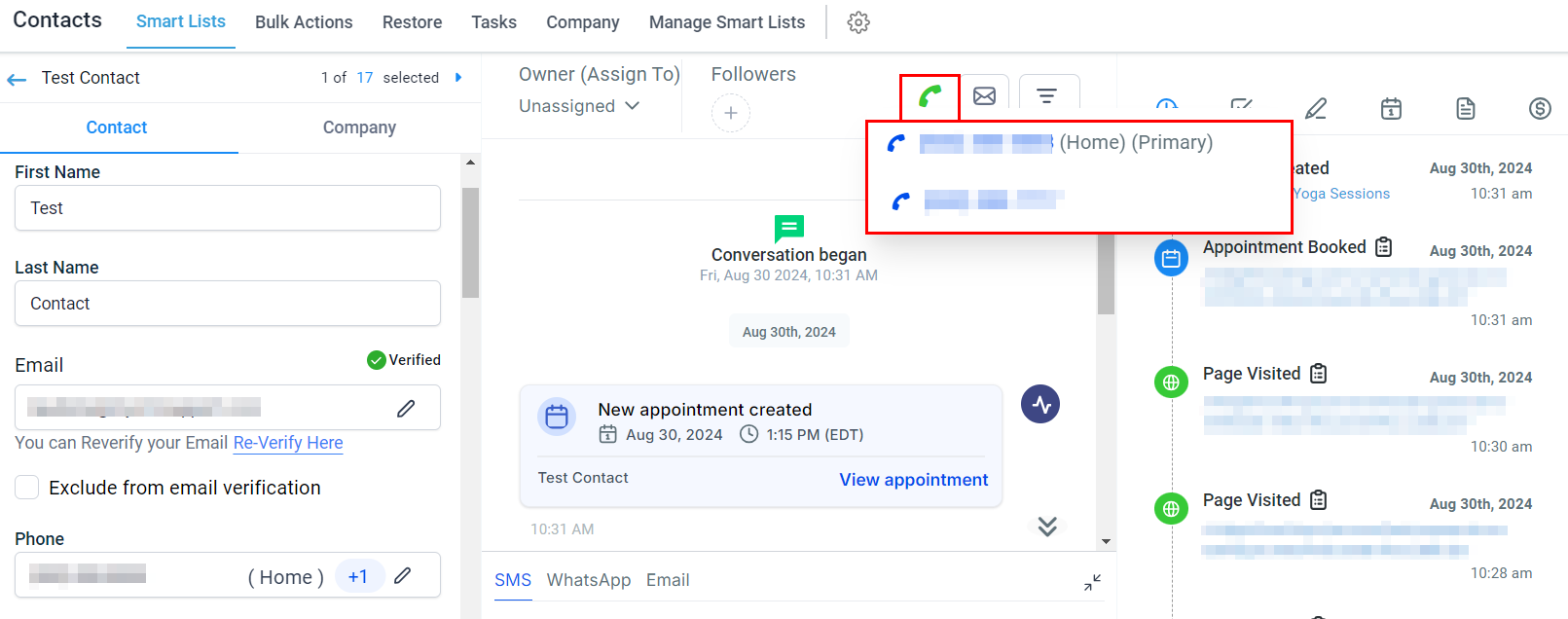The height and width of the screenshot is (619, 1568).
Task: Open the Yoga Sessions link
Action: (1341, 194)
